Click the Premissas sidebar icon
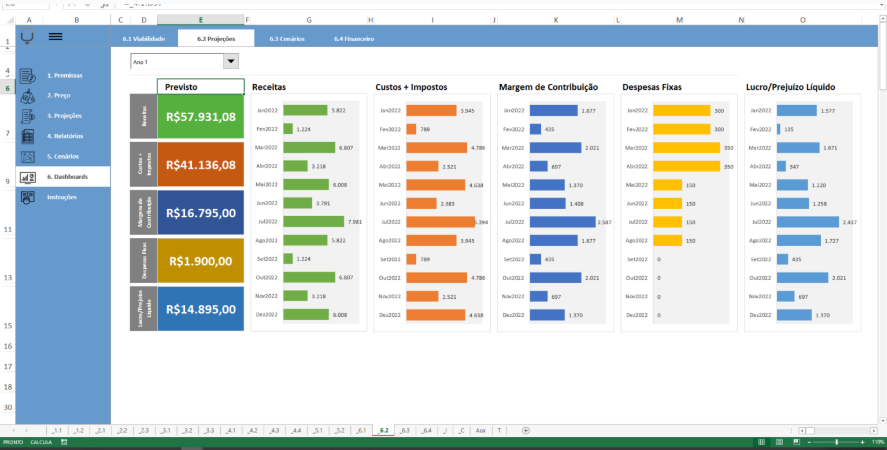This screenshot has height=450, width=887. click(27, 76)
